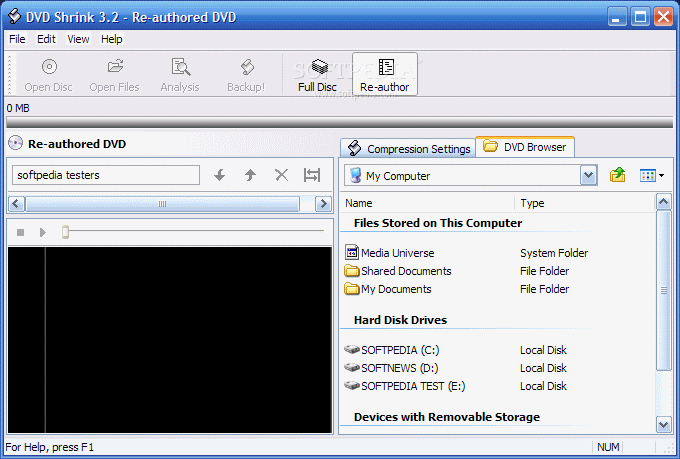Click the Full Disc toolbar button
The width and height of the screenshot is (680, 459).
point(317,75)
